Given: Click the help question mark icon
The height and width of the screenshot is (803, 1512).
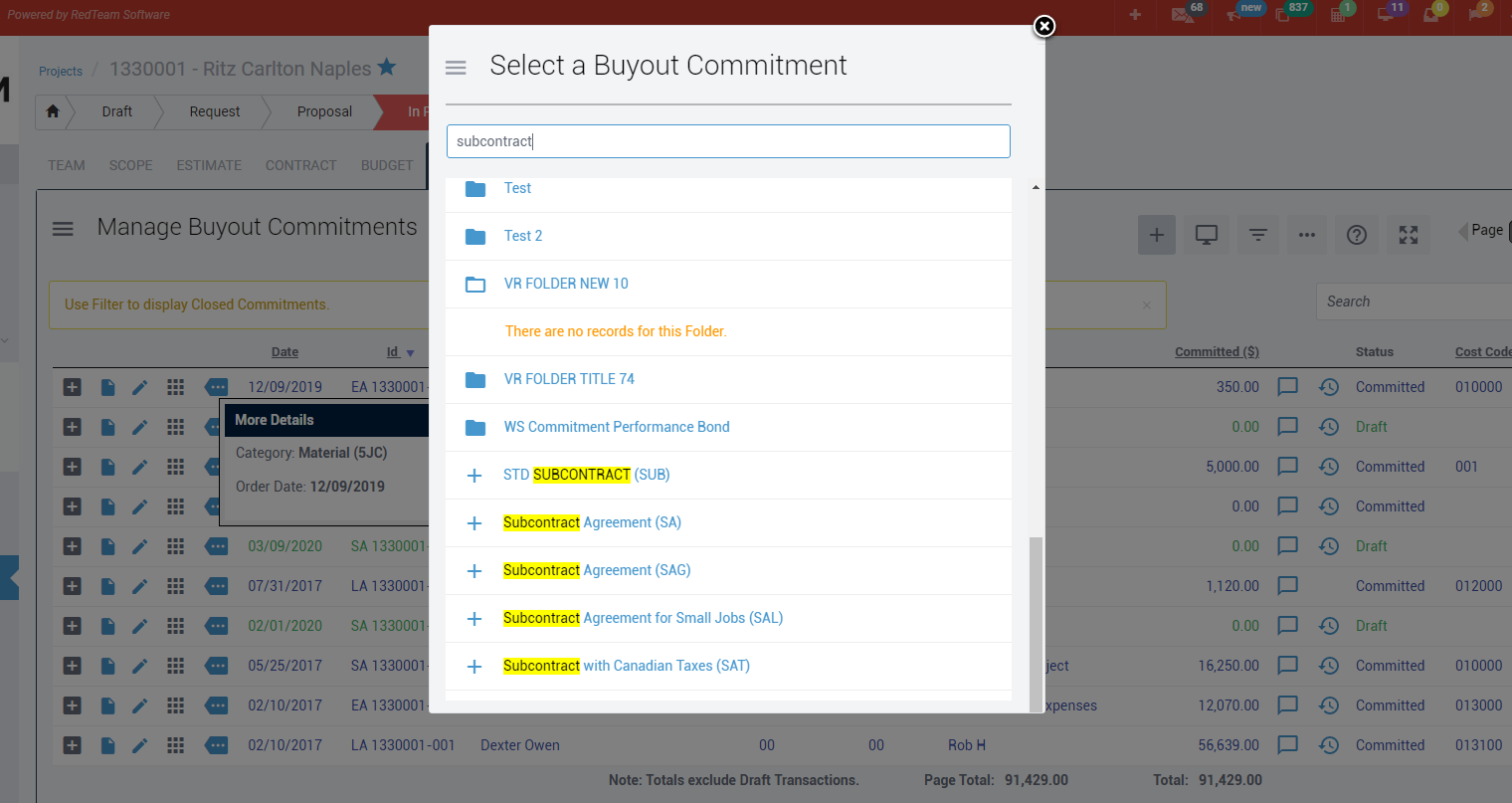Looking at the screenshot, I should pos(1356,235).
